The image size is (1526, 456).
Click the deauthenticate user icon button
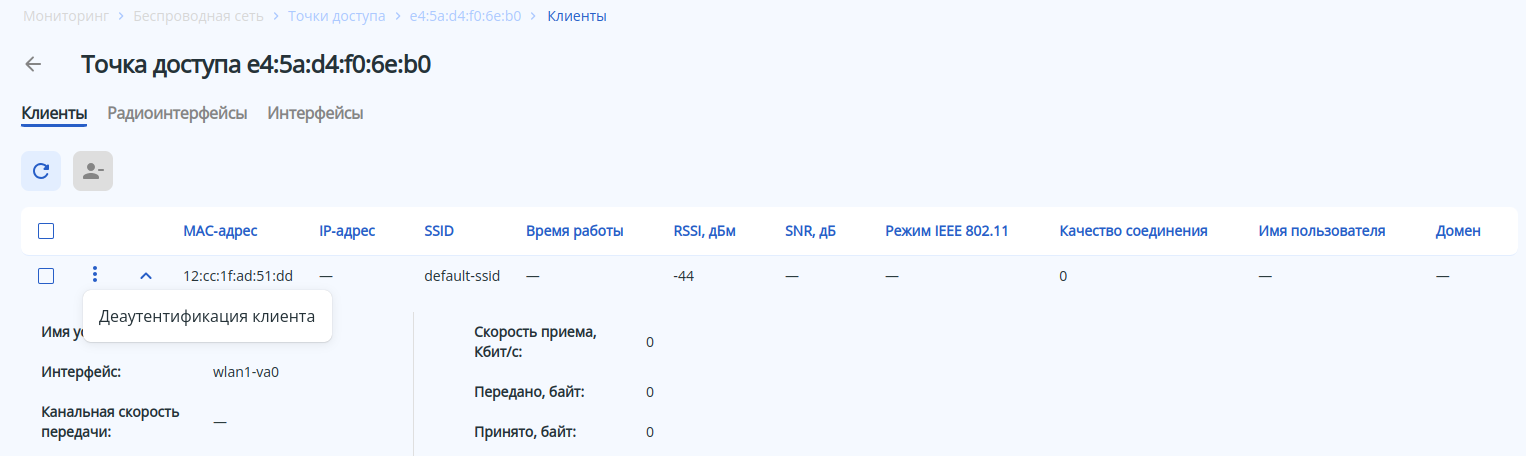(x=93, y=171)
